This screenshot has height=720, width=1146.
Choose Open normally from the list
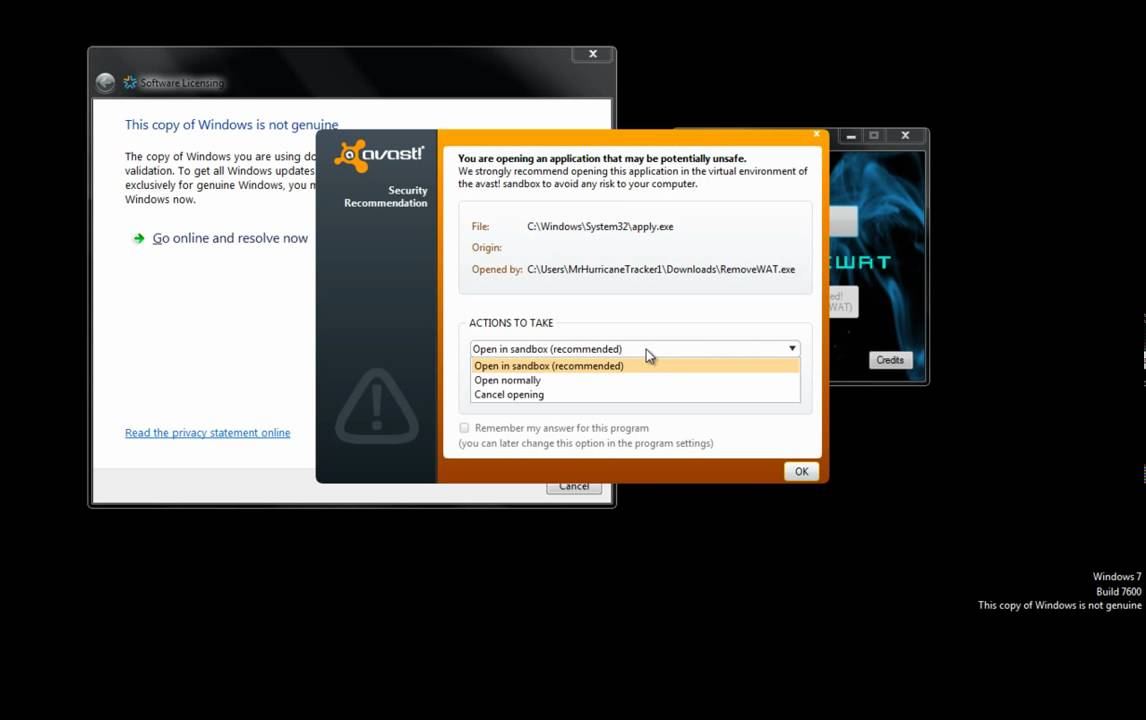[x=634, y=380]
